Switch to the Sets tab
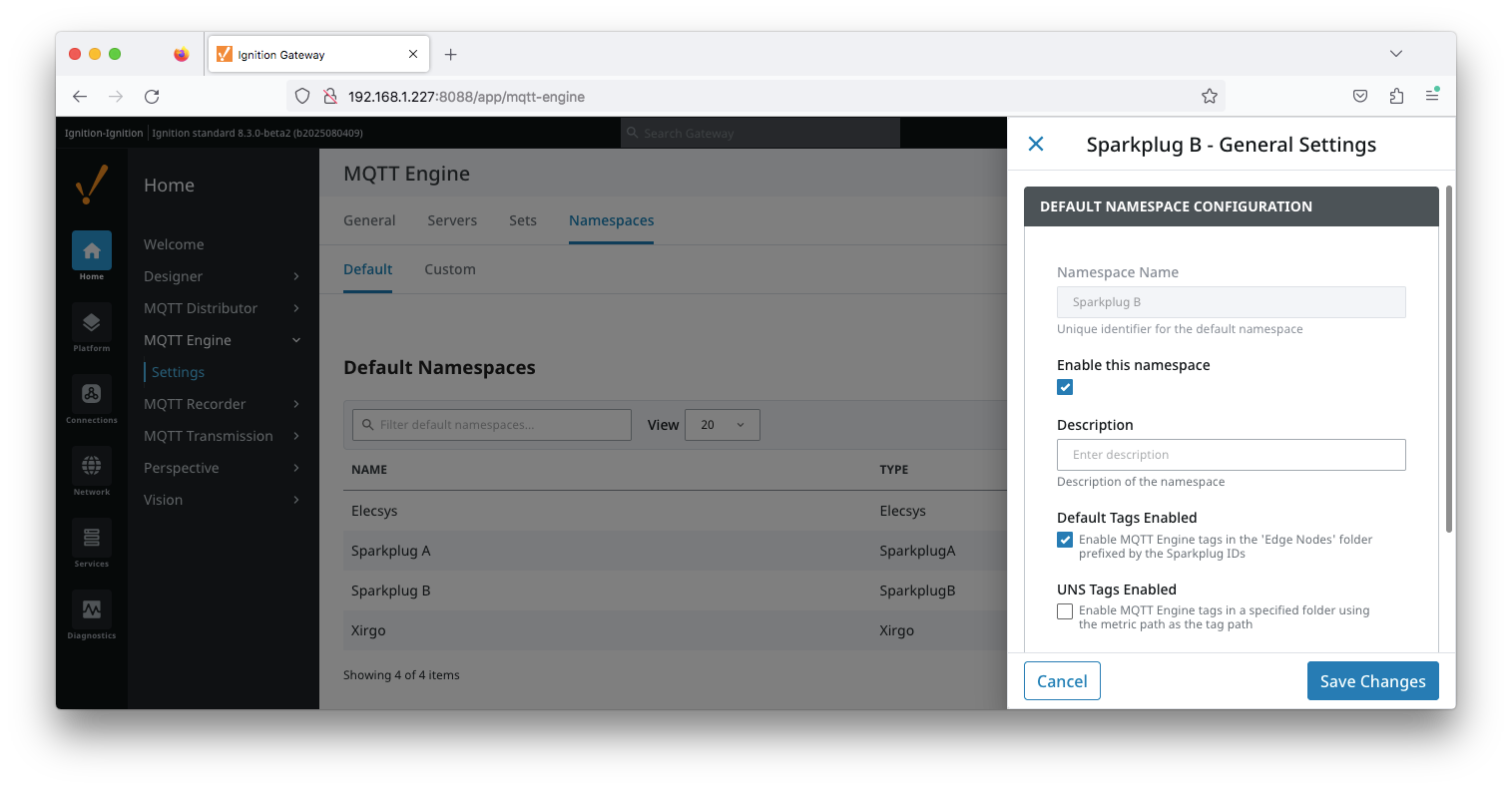 [523, 220]
